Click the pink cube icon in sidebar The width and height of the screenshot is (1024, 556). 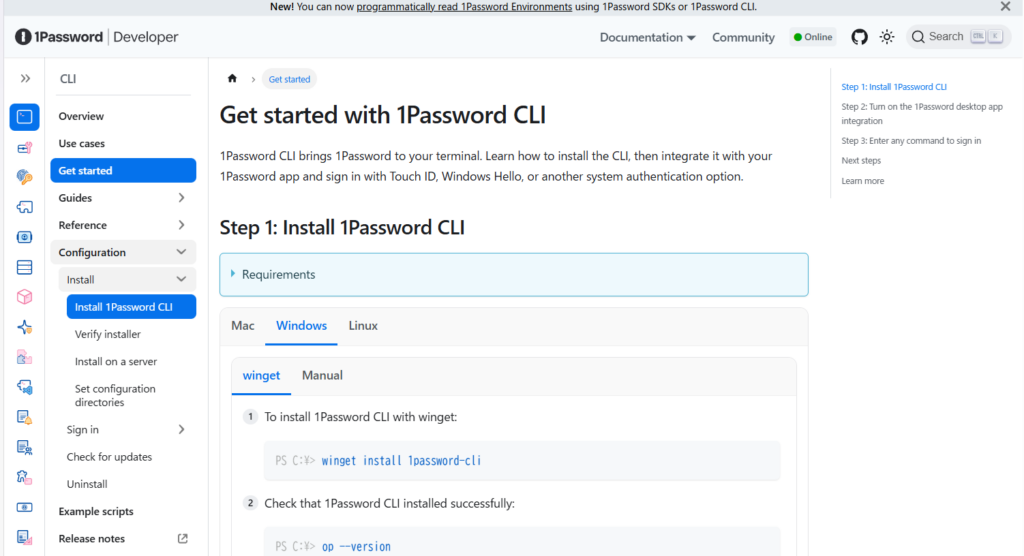25,297
